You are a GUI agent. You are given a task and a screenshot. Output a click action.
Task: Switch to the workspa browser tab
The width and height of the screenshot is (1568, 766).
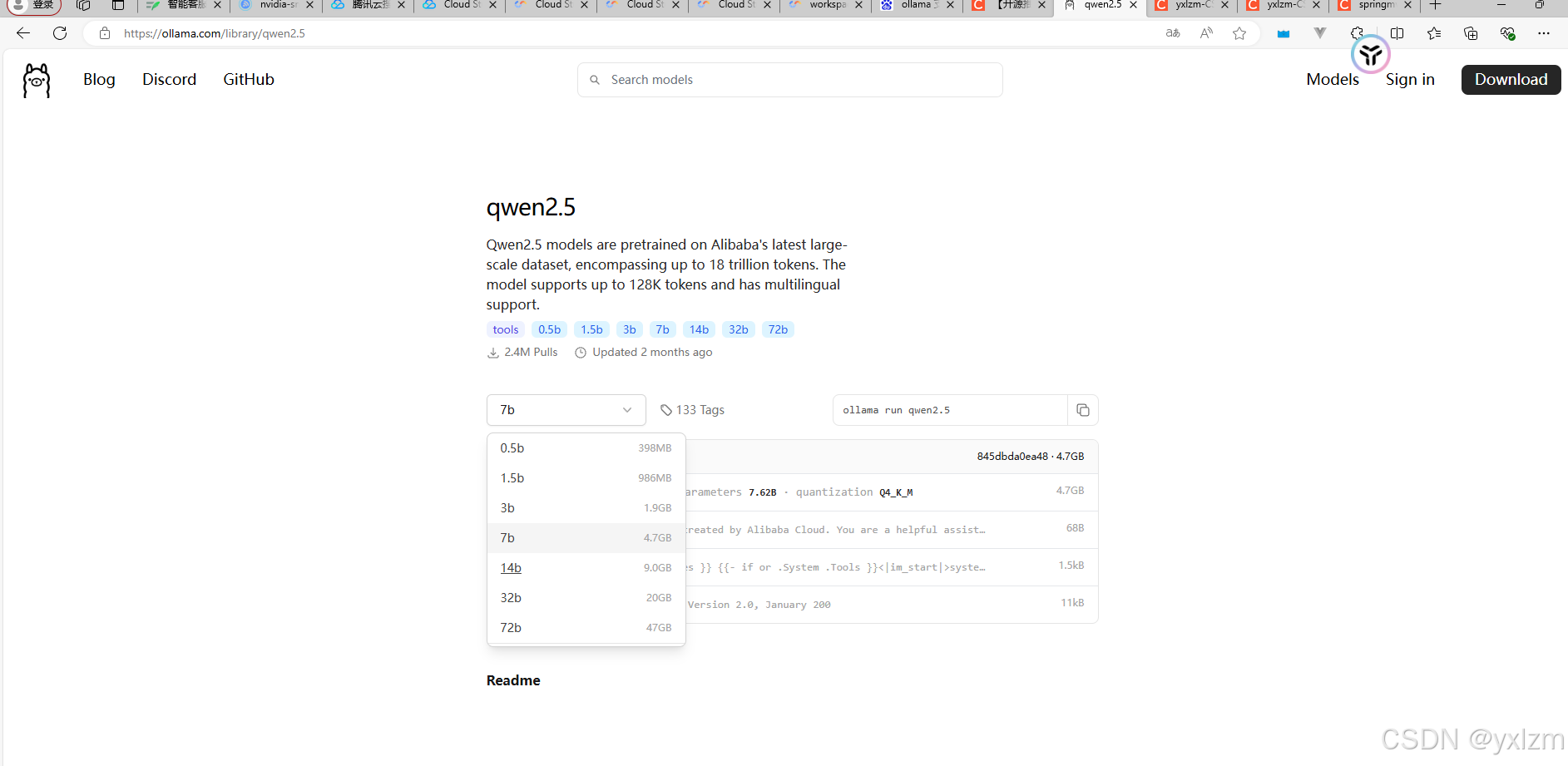tap(826, 5)
